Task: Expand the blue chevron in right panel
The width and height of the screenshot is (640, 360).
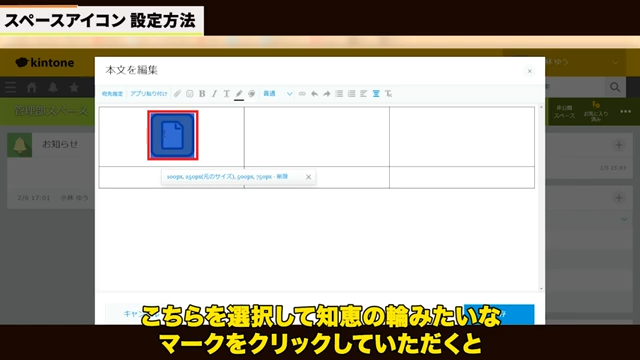Action: [x=624, y=219]
